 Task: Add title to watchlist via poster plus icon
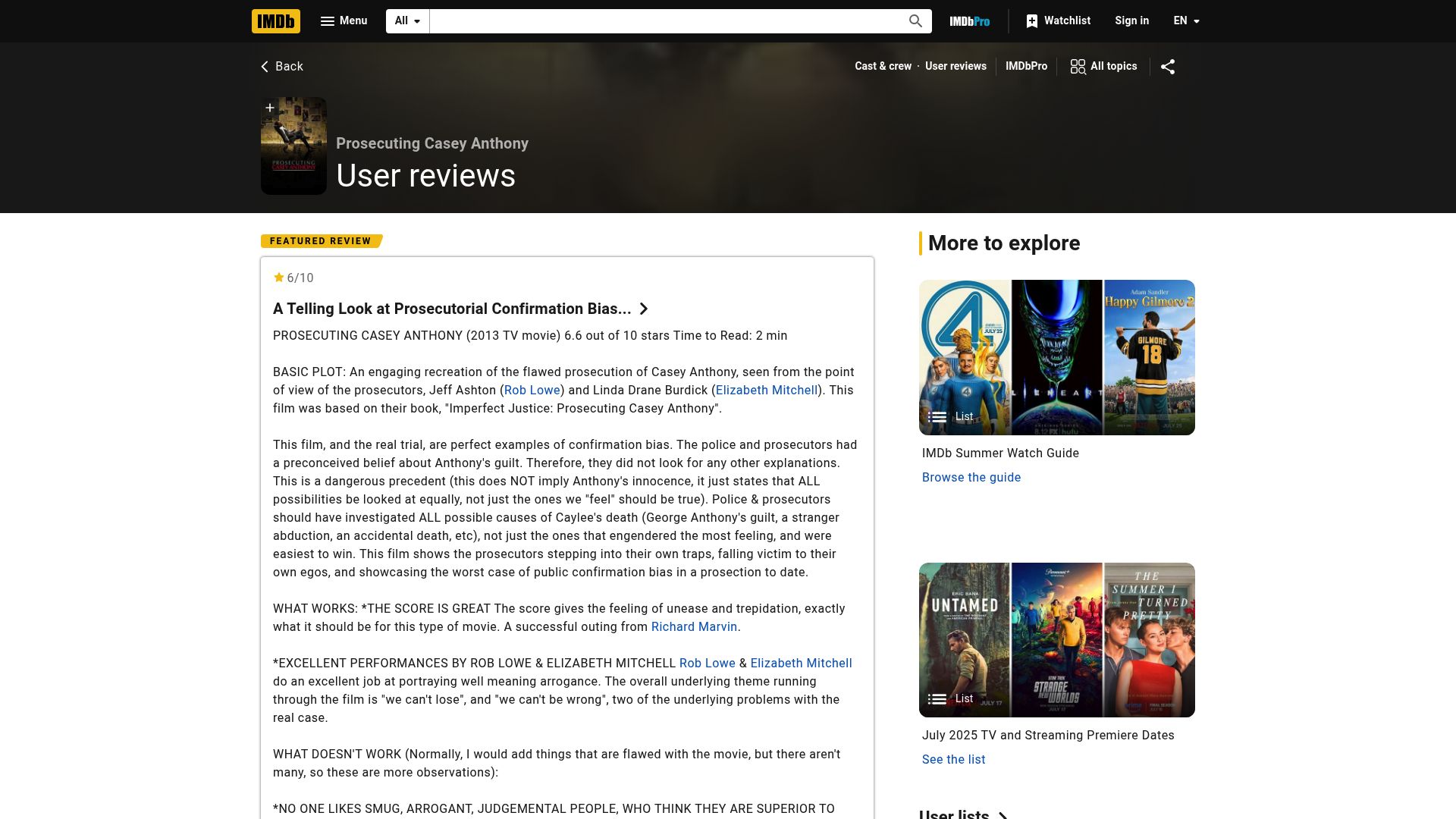click(270, 108)
